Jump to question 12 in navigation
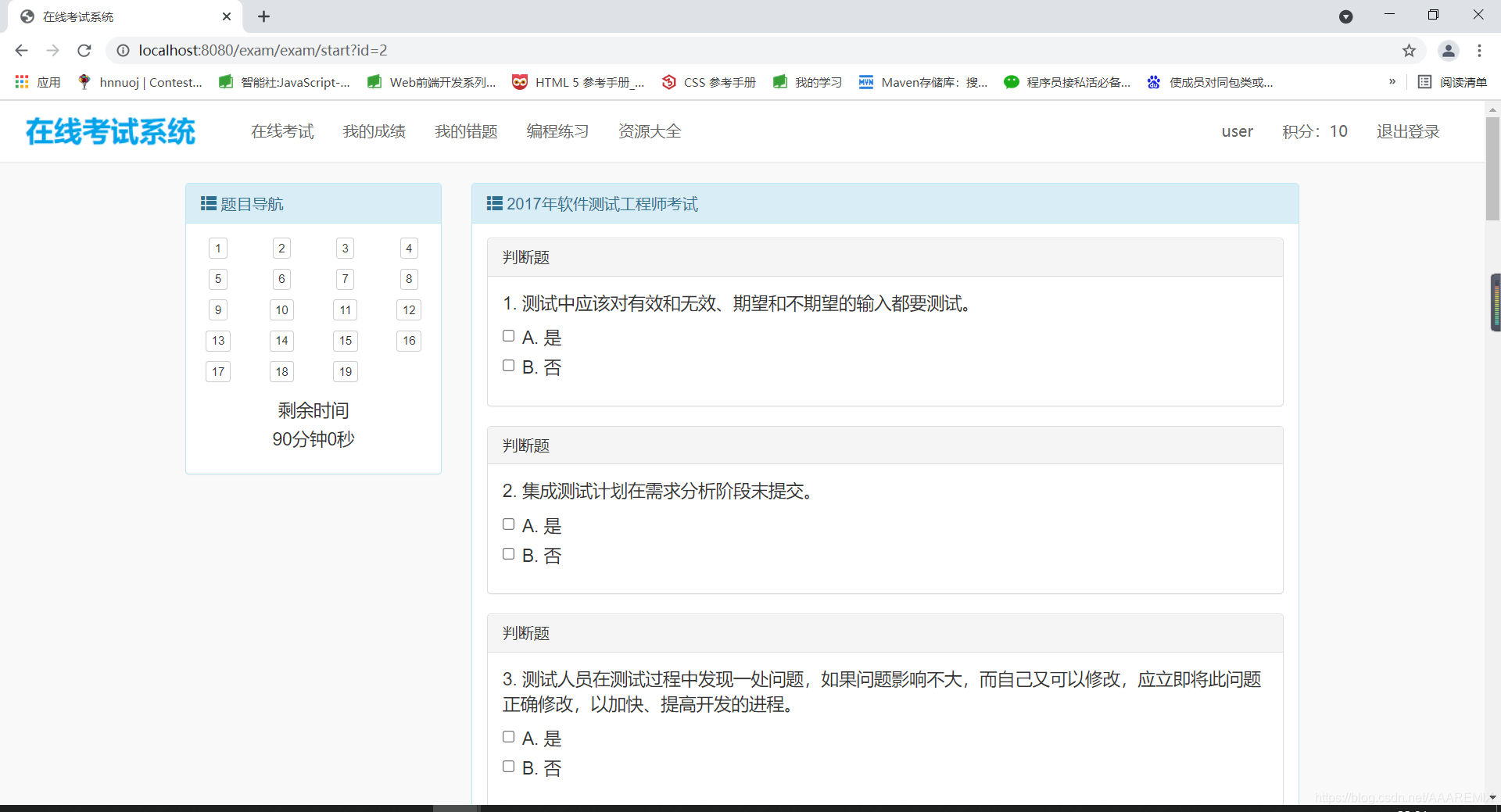Viewport: 1501px width, 812px height. coord(409,310)
